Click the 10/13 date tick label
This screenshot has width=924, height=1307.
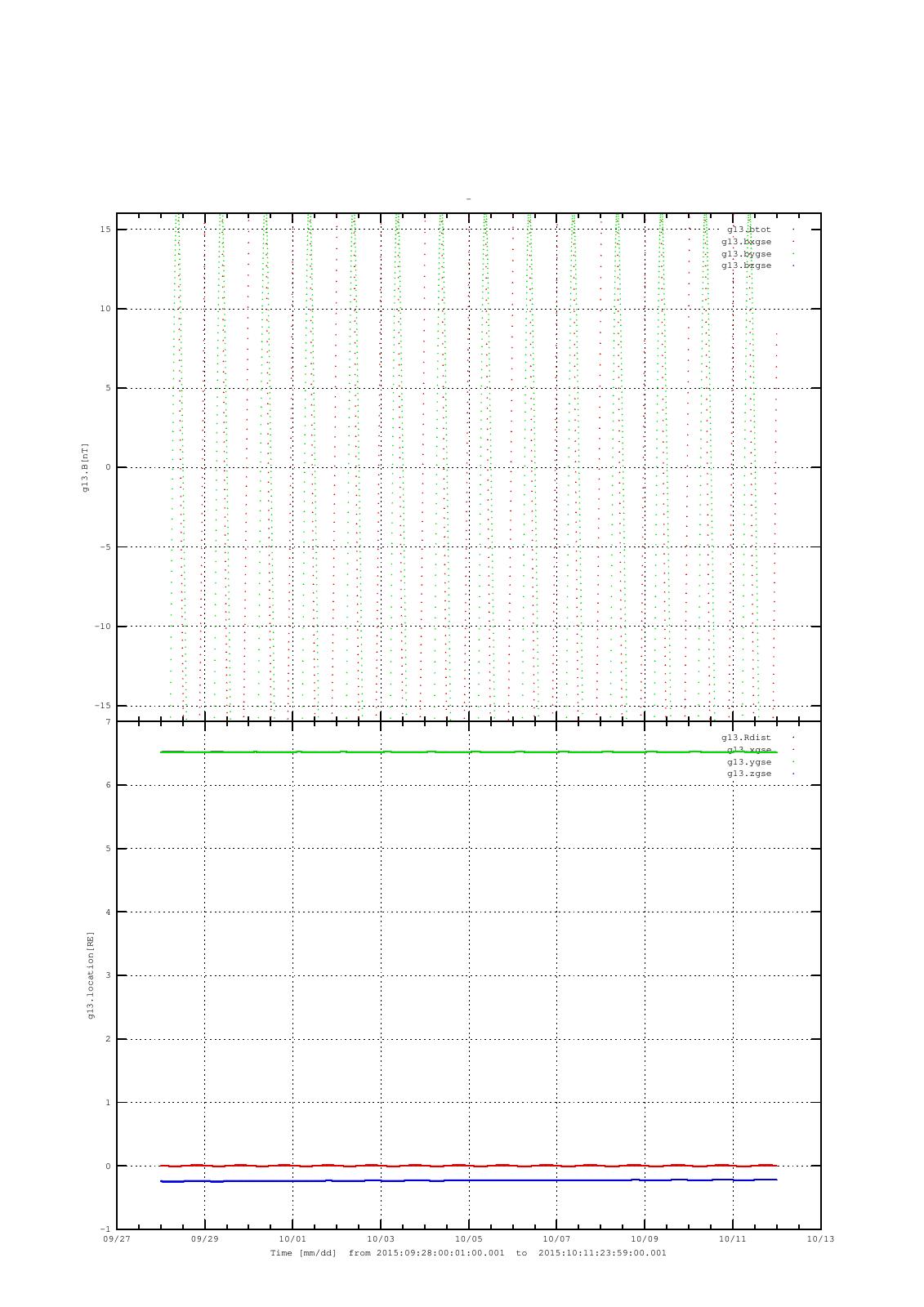(820, 1239)
